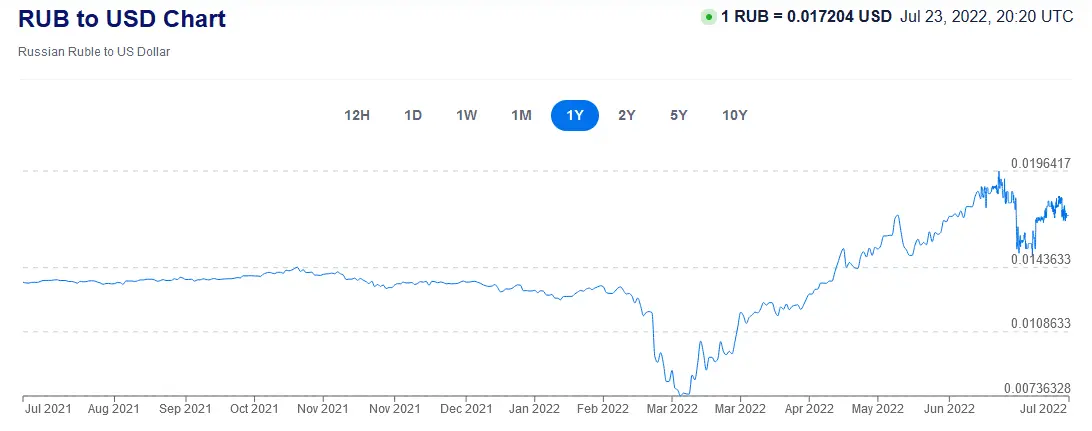Click the 0.0143633 y-axis label

pyautogui.click(x=1041, y=259)
